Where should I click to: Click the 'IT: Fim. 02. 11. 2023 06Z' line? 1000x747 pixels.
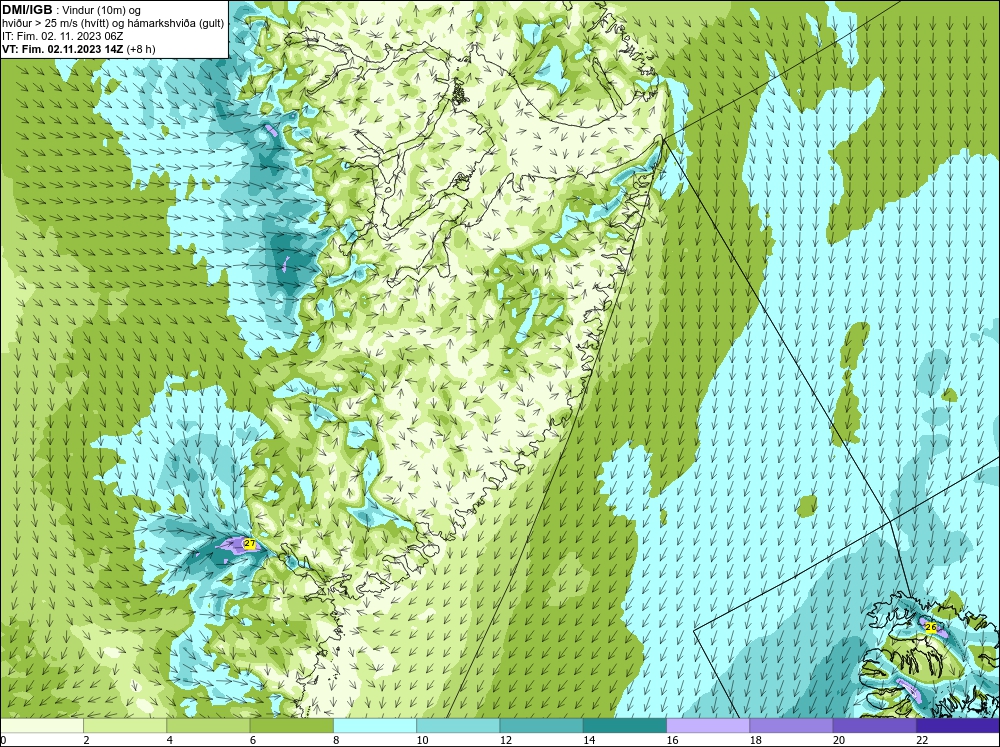click(62, 36)
